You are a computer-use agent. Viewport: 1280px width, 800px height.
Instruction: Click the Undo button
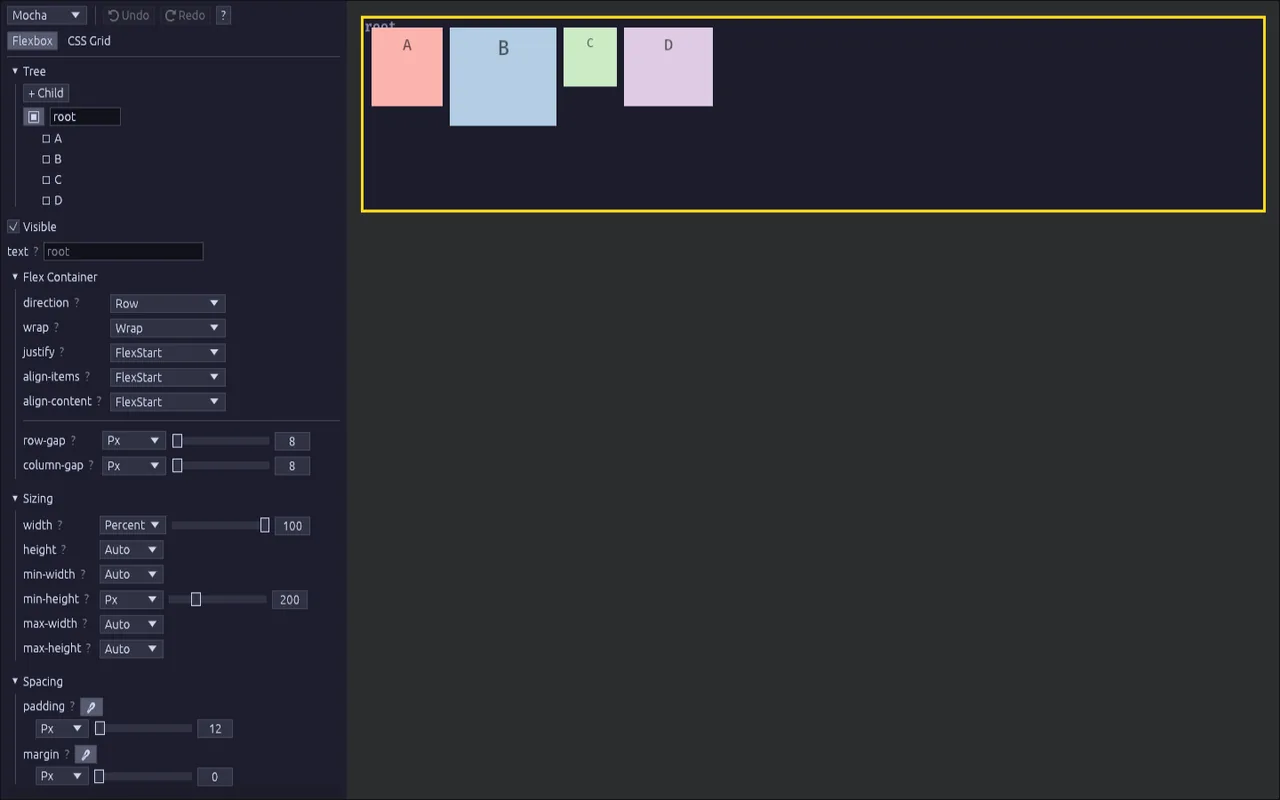pos(128,15)
